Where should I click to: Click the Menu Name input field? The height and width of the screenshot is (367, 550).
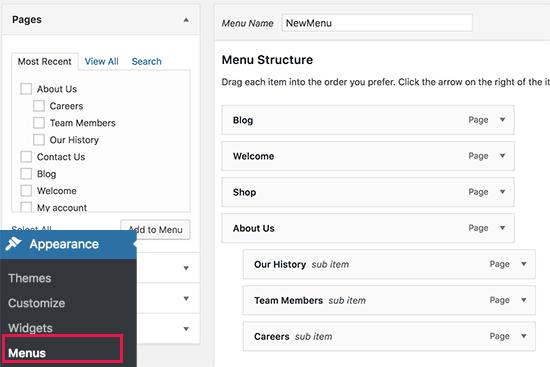(377, 23)
